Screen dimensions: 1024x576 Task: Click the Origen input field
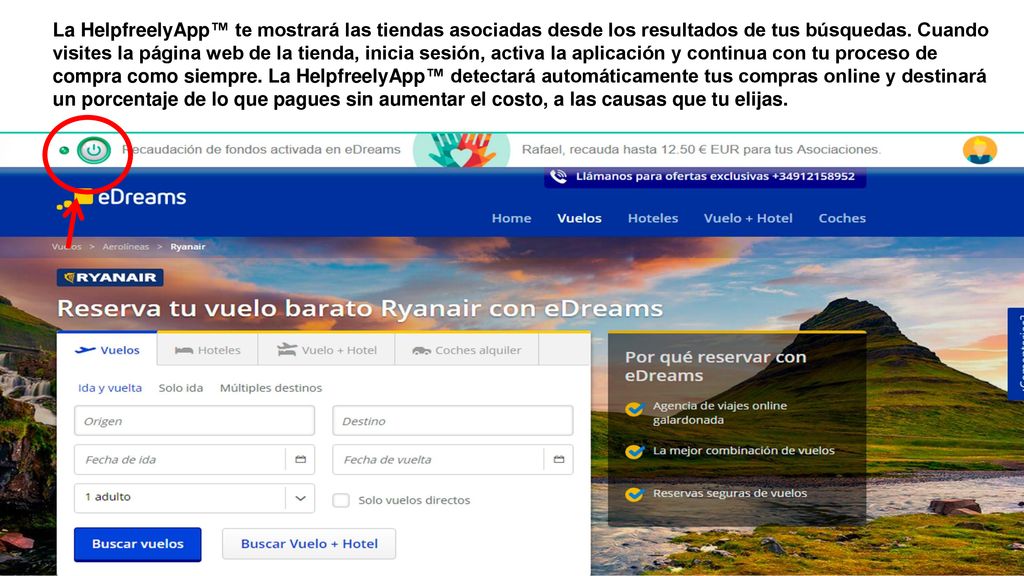[x=195, y=421]
